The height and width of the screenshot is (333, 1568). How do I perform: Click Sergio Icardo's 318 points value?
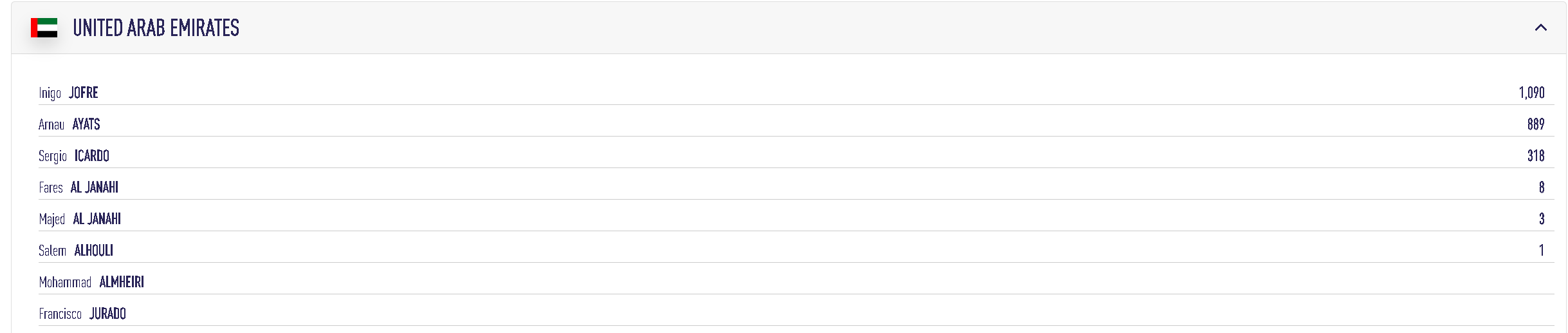(1535, 156)
